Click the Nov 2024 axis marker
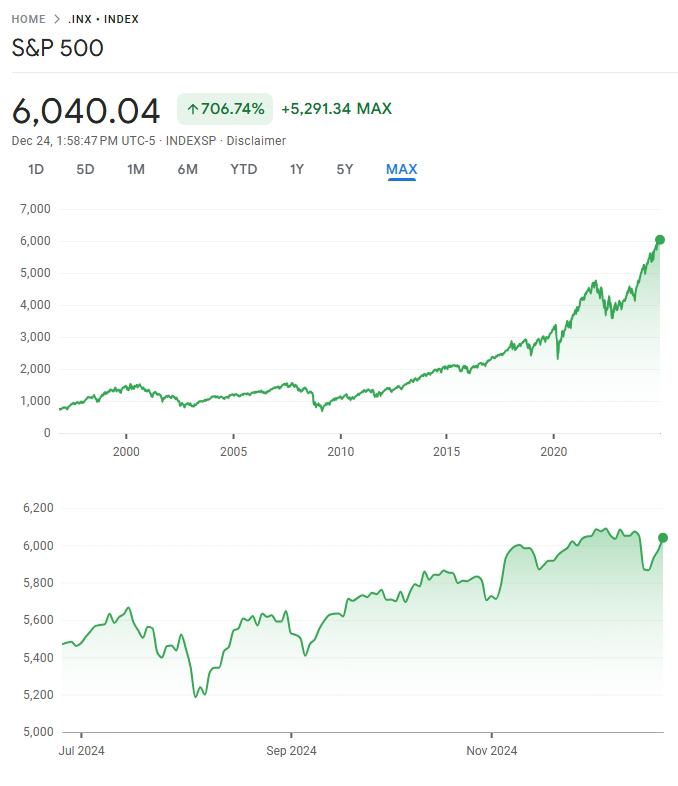The height and width of the screenshot is (786, 678). (490, 750)
